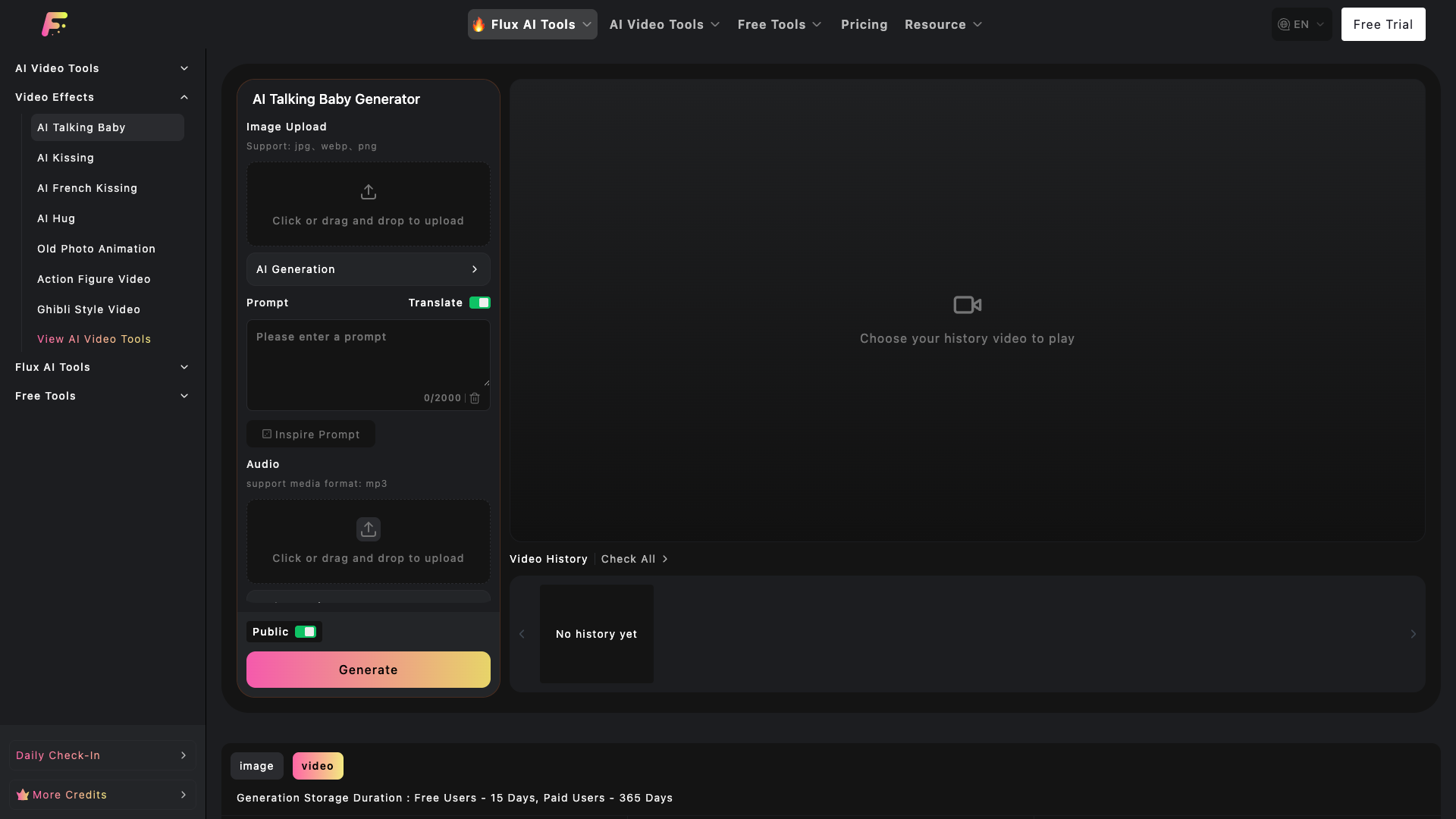Click the No history yet thumbnail
Image resolution: width=1456 pixels, height=819 pixels.
pos(597,634)
